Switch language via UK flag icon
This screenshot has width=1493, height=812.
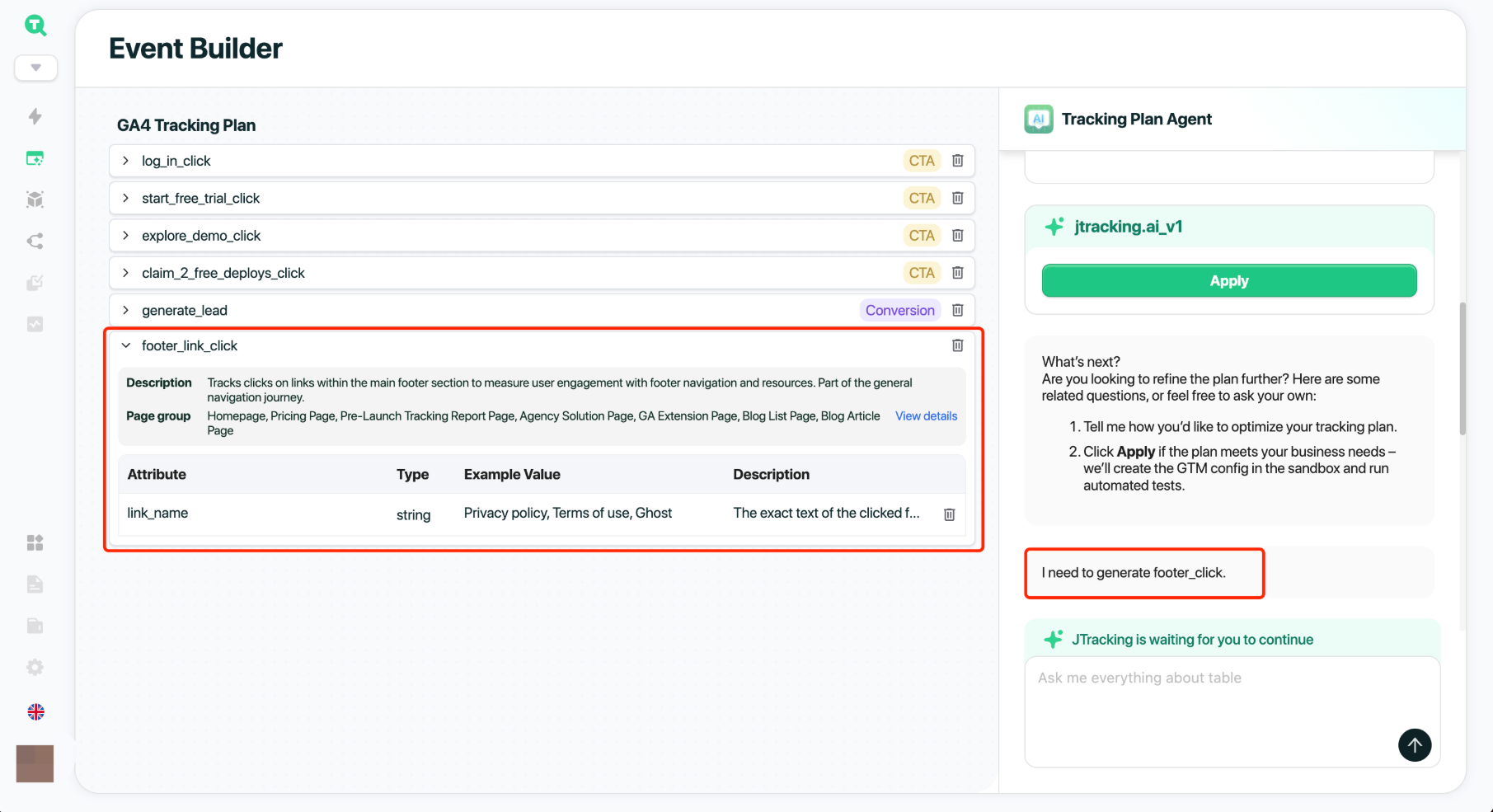point(35,711)
